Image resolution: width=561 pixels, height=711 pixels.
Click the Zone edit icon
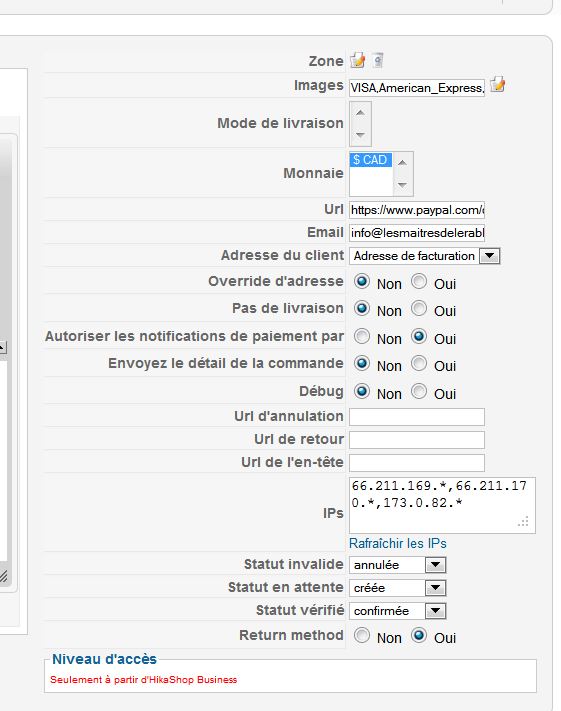pos(357,60)
